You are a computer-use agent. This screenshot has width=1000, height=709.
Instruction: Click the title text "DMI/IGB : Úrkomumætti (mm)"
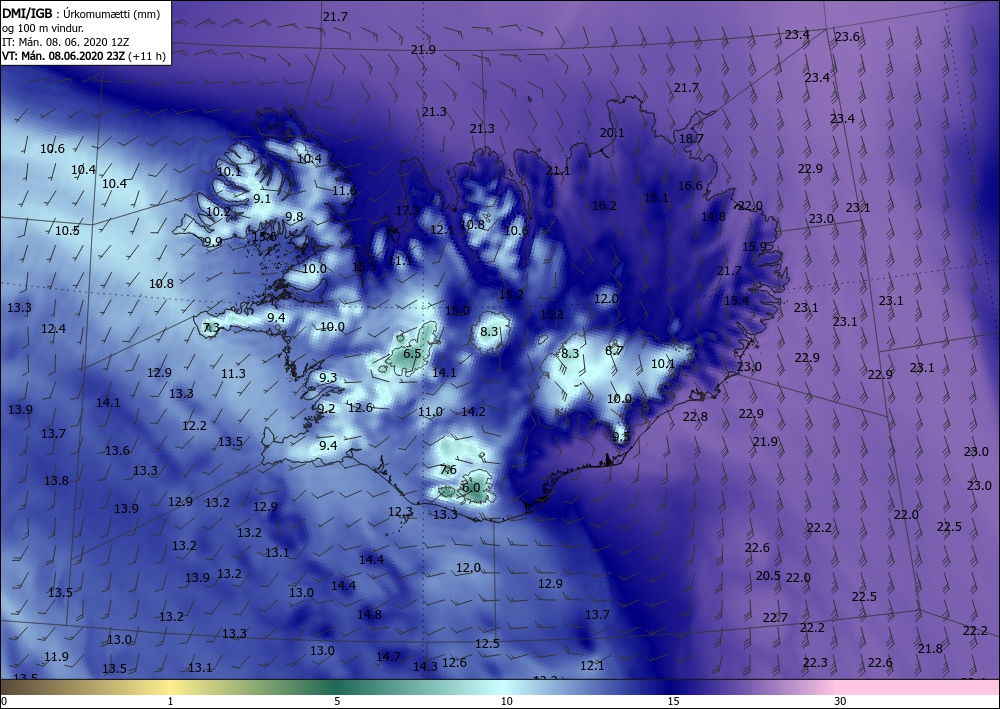tap(81, 13)
